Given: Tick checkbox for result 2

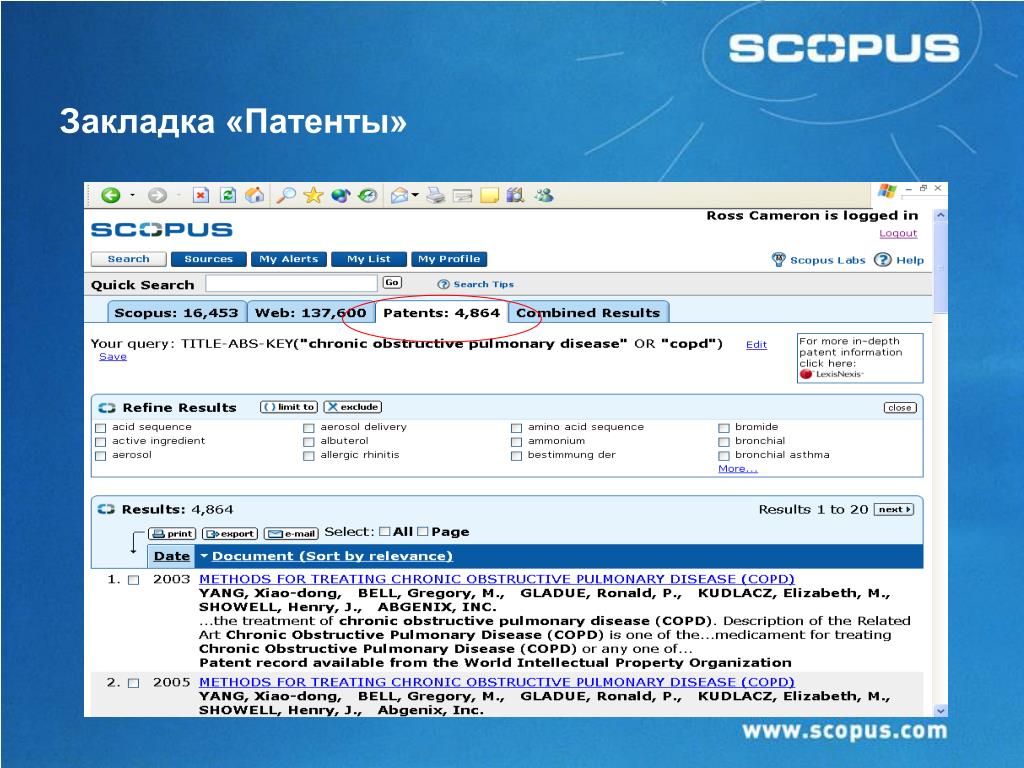Looking at the screenshot, I should [x=134, y=683].
